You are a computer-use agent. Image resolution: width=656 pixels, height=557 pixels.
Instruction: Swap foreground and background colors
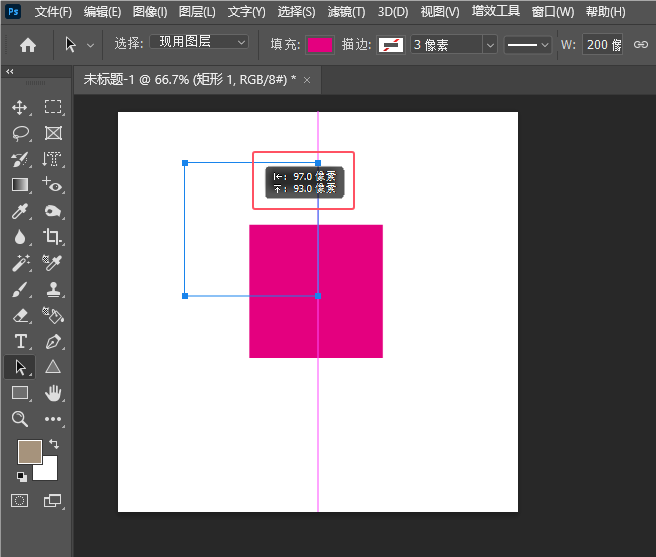click(53, 444)
